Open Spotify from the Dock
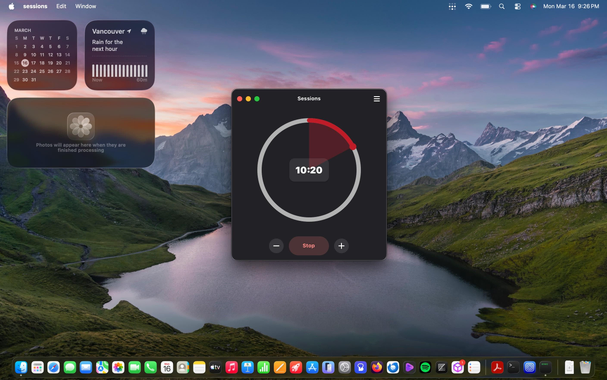Screen dimensions: 607x380 tap(425, 367)
